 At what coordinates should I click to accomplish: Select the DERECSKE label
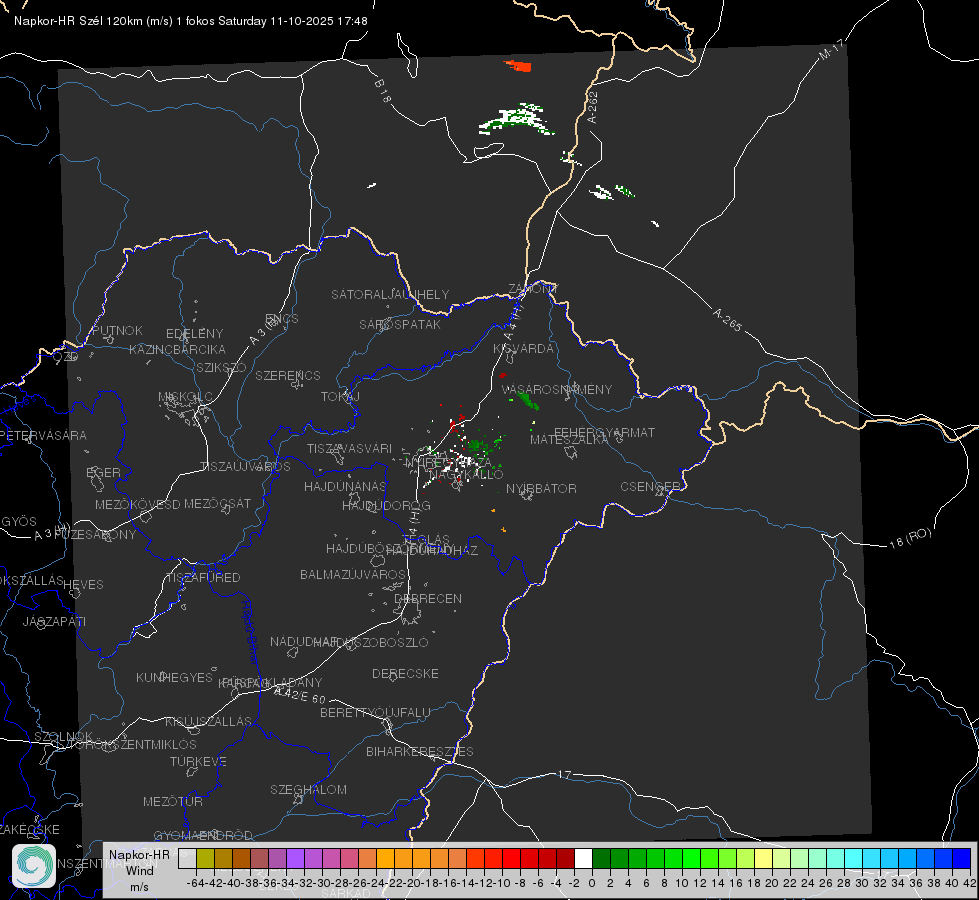pos(405,673)
